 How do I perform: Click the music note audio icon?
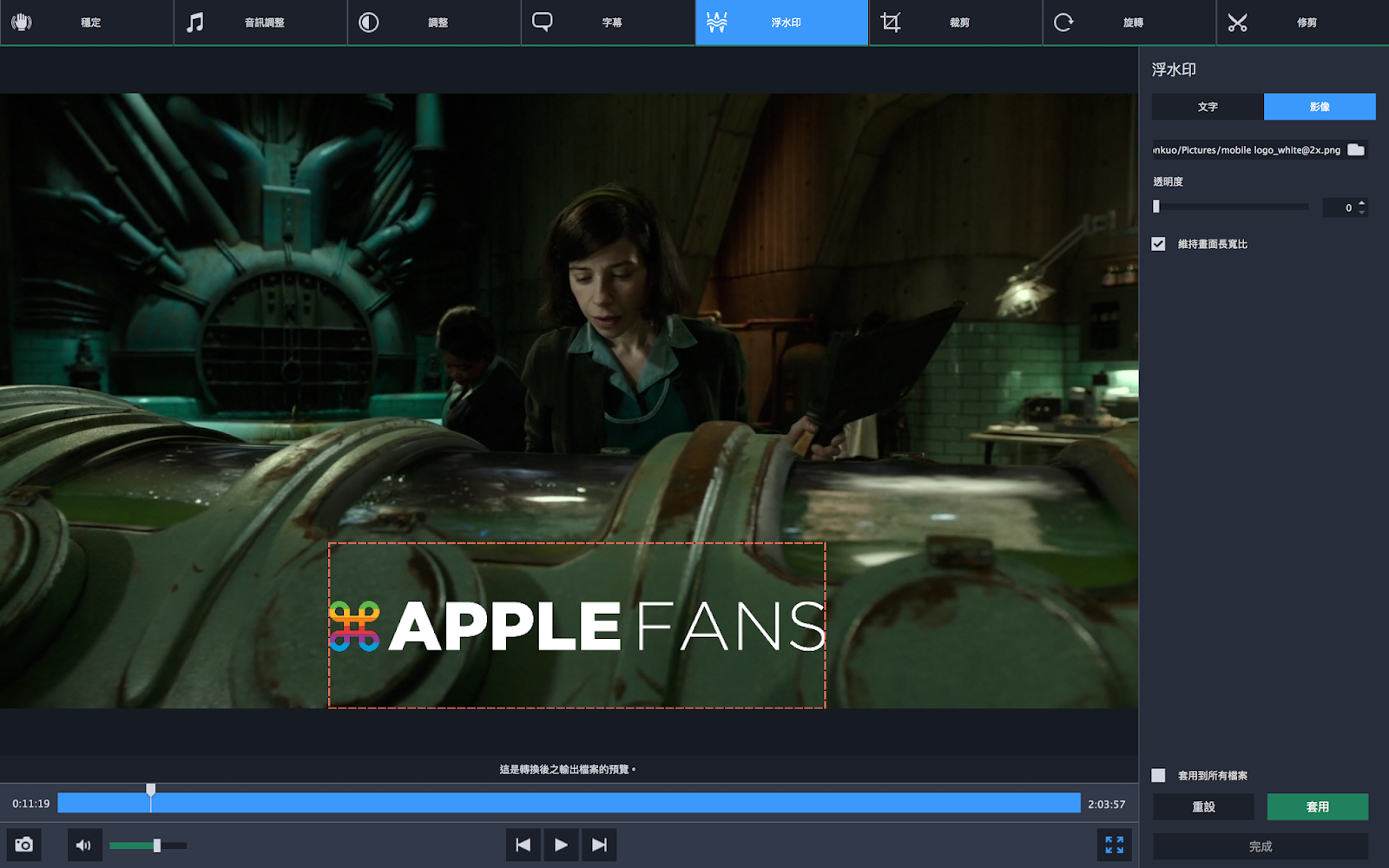coord(195,22)
